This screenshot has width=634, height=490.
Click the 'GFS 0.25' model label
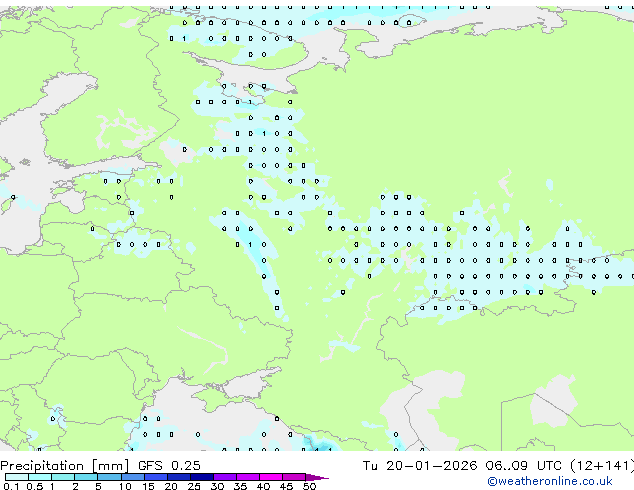(169, 465)
